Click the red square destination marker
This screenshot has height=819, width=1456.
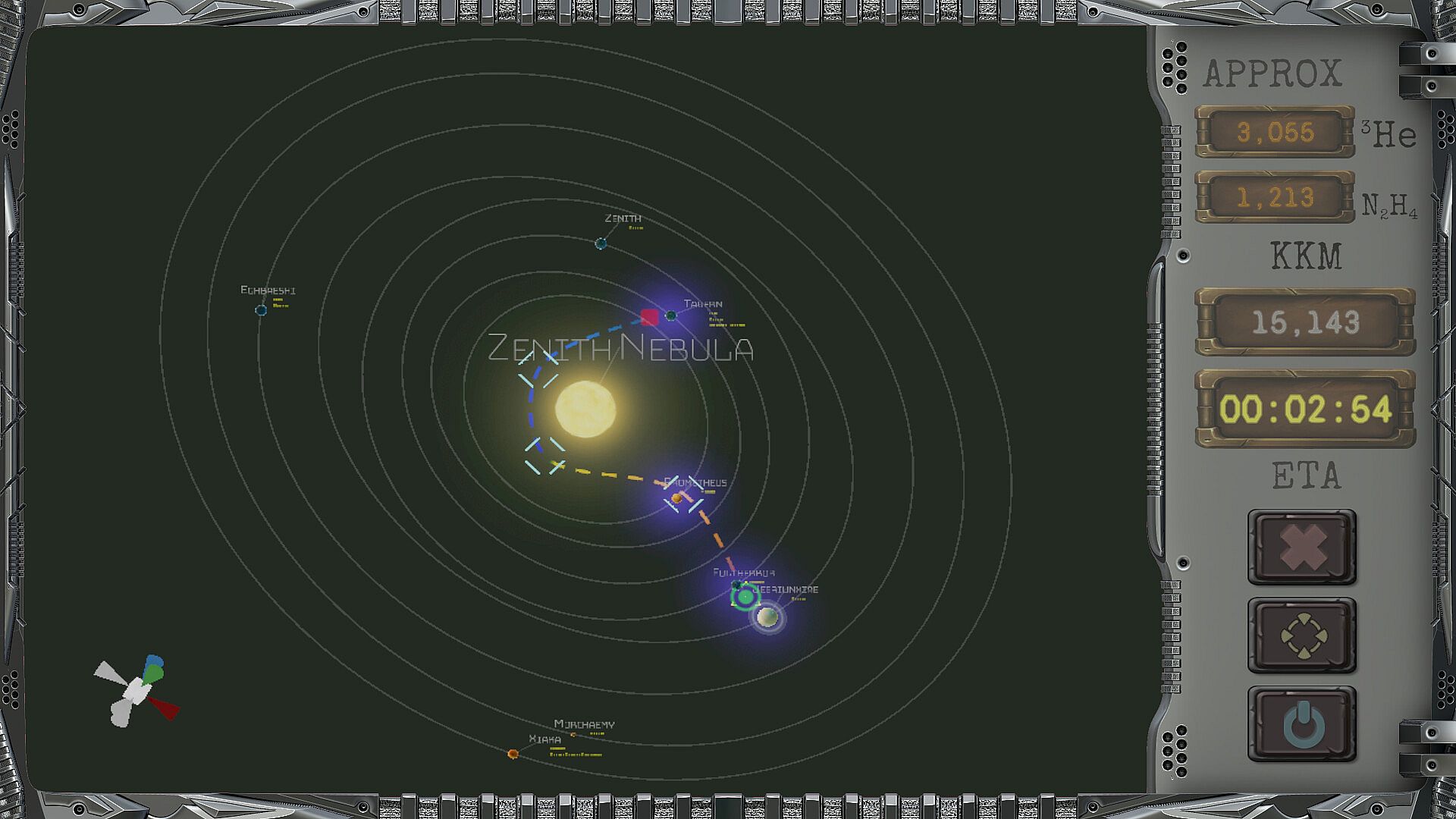(650, 317)
